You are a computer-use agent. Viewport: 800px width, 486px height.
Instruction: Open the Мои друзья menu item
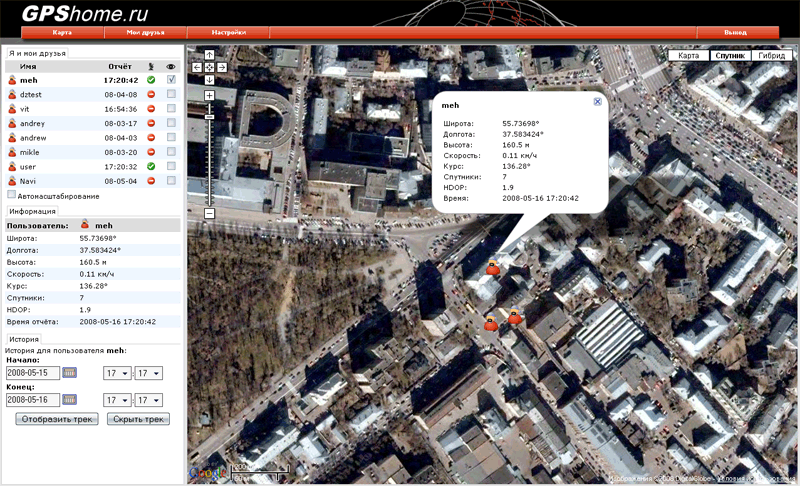pos(145,32)
